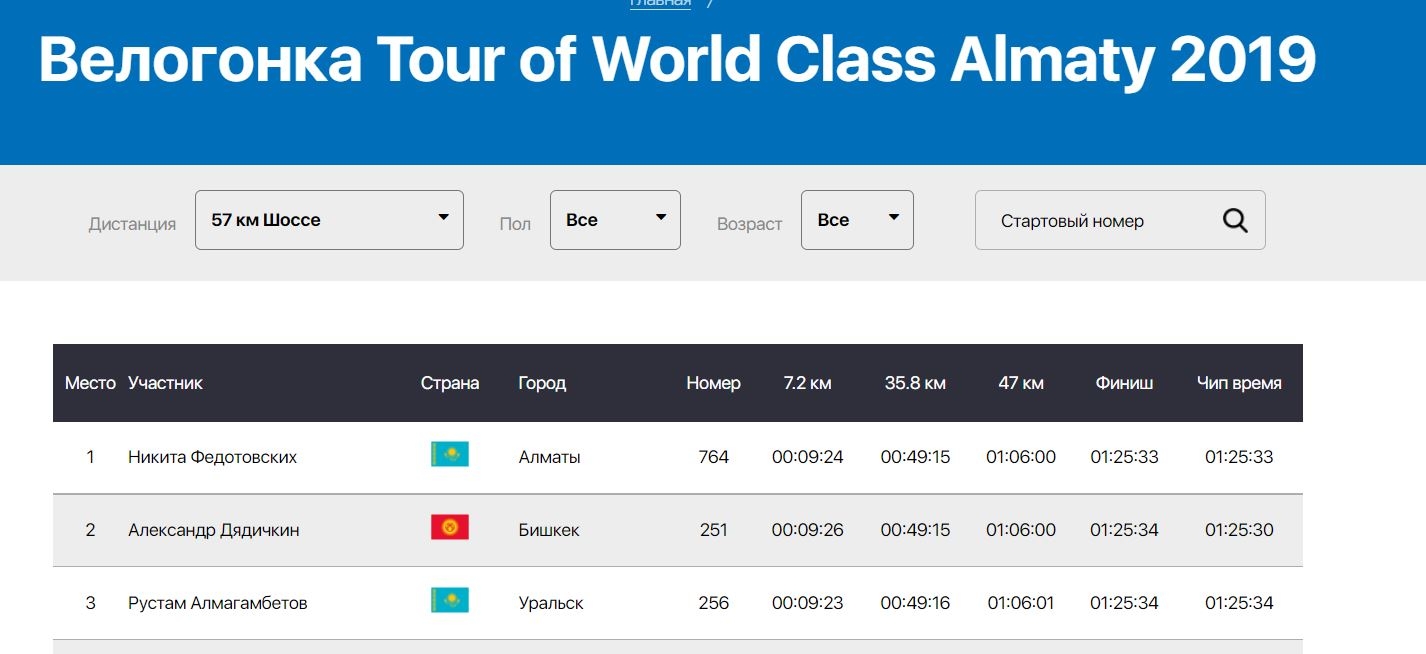Screen dimensions: 1426x654
Task: Click the Участник column header
Action: 165,383
